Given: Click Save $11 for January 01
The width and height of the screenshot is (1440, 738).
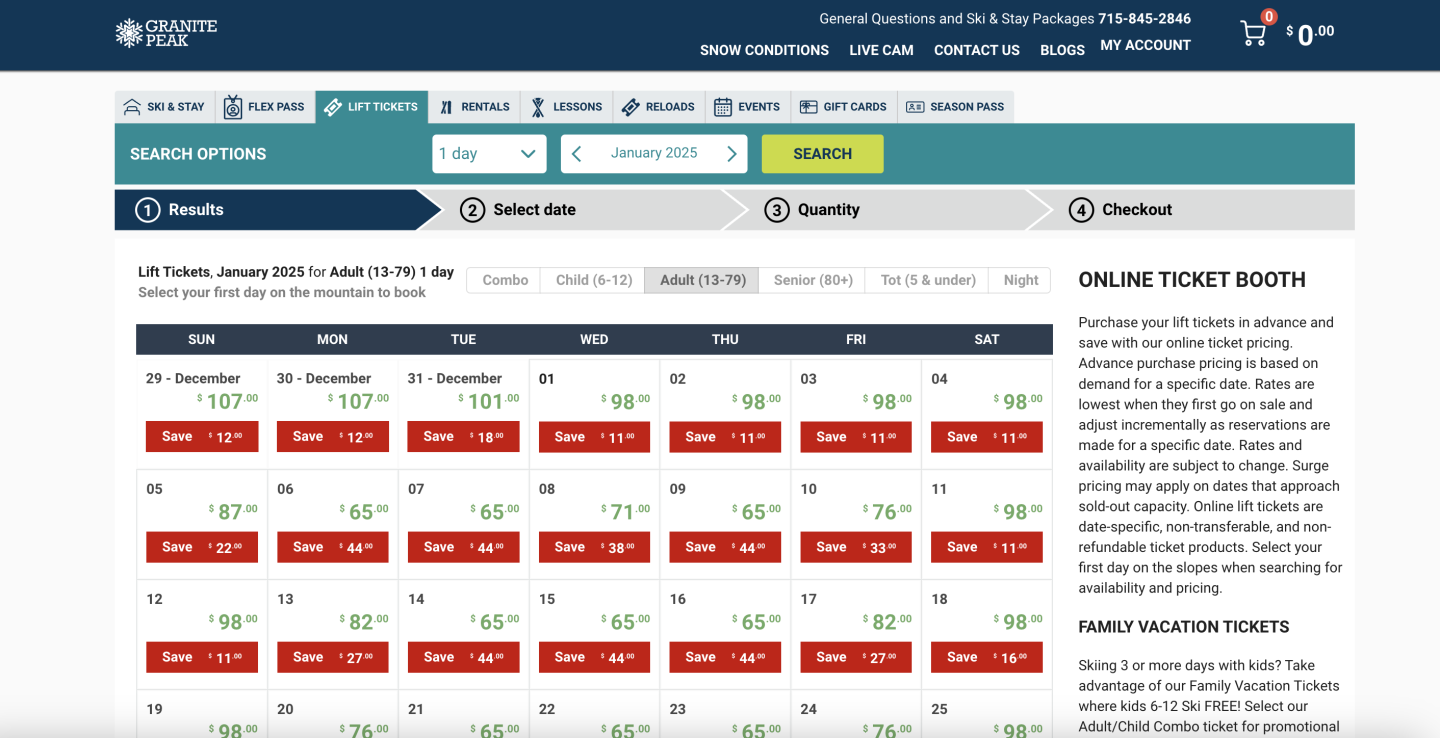Looking at the screenshot, I should point(594,437).
